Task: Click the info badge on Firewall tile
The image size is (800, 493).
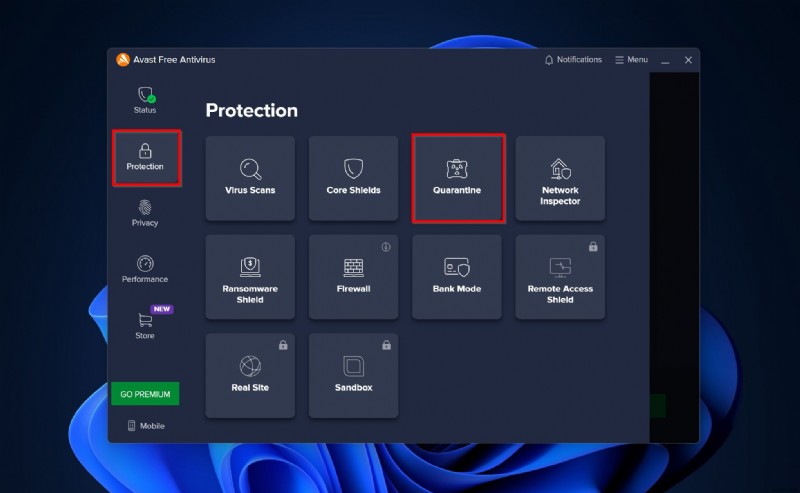Action: tap(386, 247)
